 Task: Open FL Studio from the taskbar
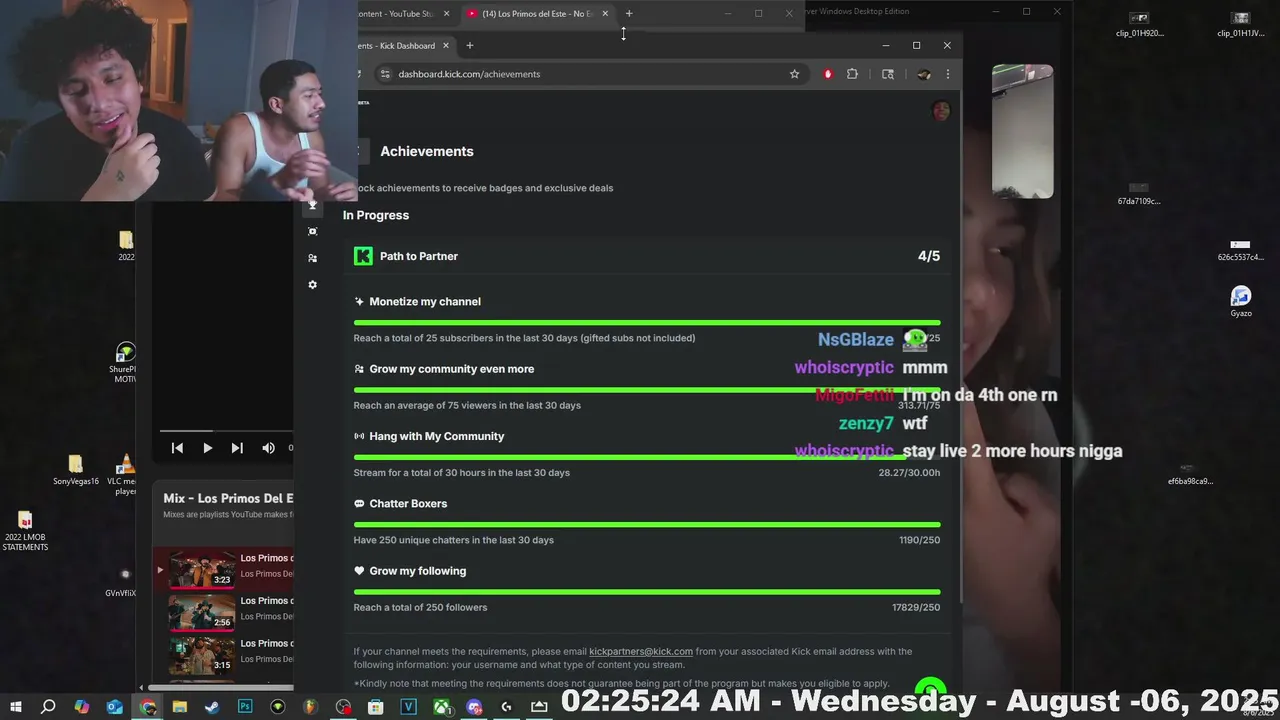pos(310,707)
